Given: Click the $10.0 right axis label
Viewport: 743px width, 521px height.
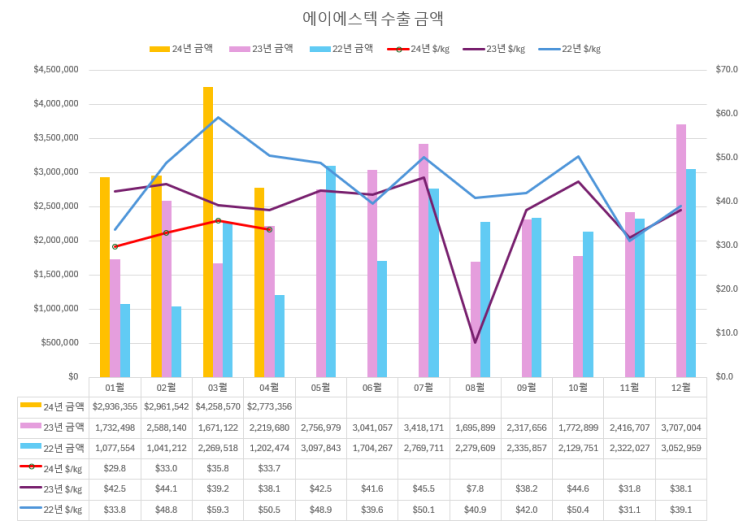Looking at the screenshot, I should [x=726, y=333].
